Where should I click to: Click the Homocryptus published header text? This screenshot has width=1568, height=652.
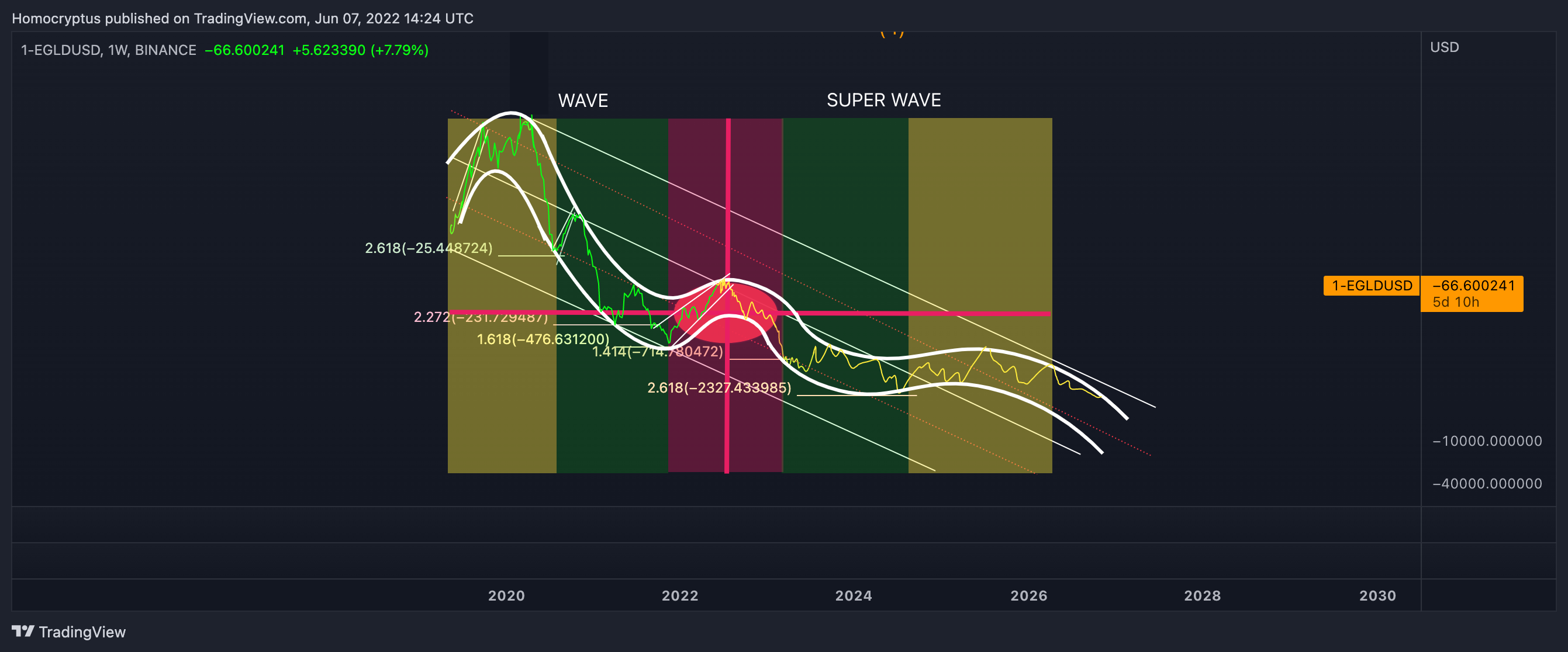tap(242, 18)
